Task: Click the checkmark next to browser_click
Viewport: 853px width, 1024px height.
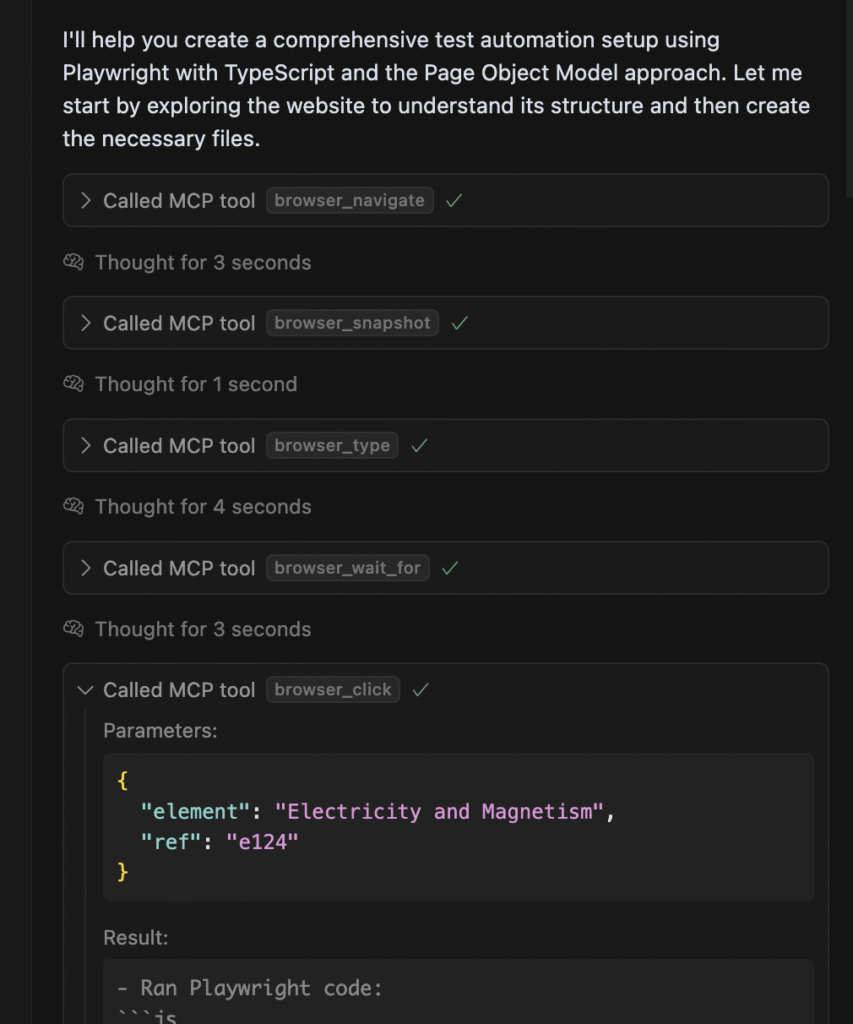Action: tap(421, 690)
